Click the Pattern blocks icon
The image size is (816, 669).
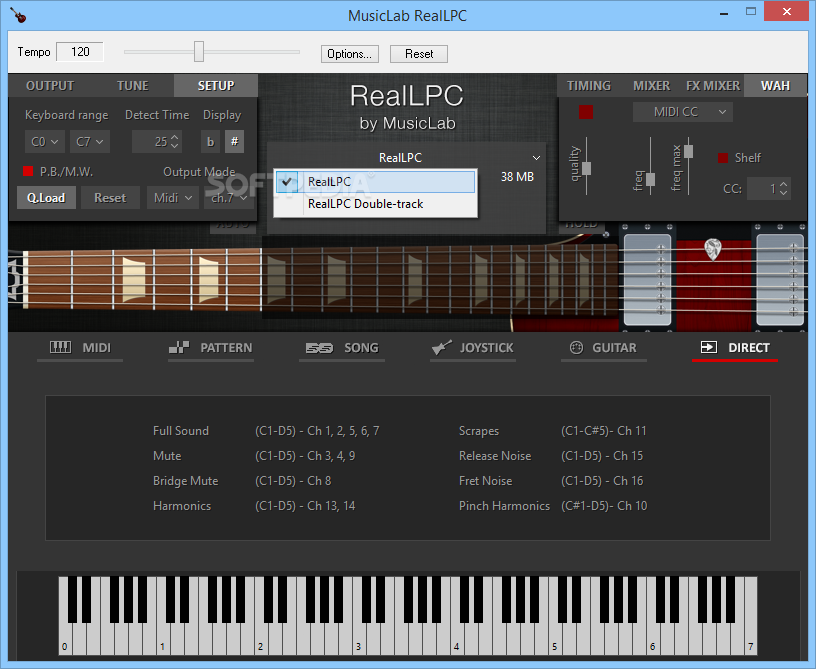[178, 348]
